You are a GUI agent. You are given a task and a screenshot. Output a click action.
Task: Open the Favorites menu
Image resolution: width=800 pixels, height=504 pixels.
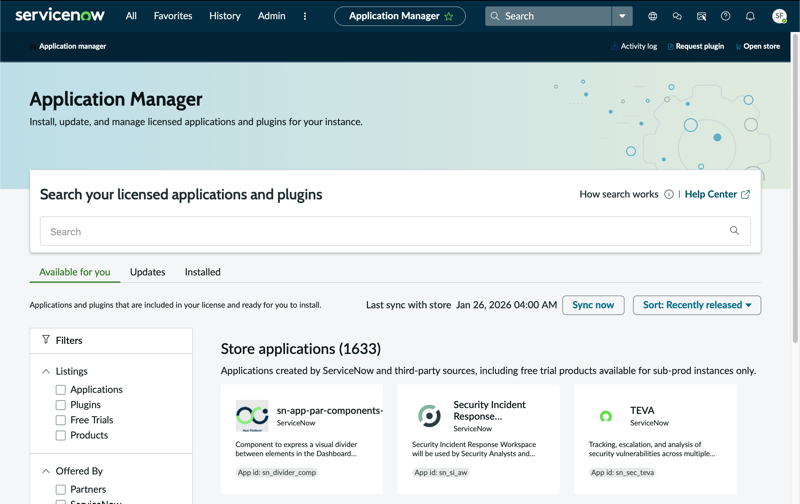click(173, 16)
